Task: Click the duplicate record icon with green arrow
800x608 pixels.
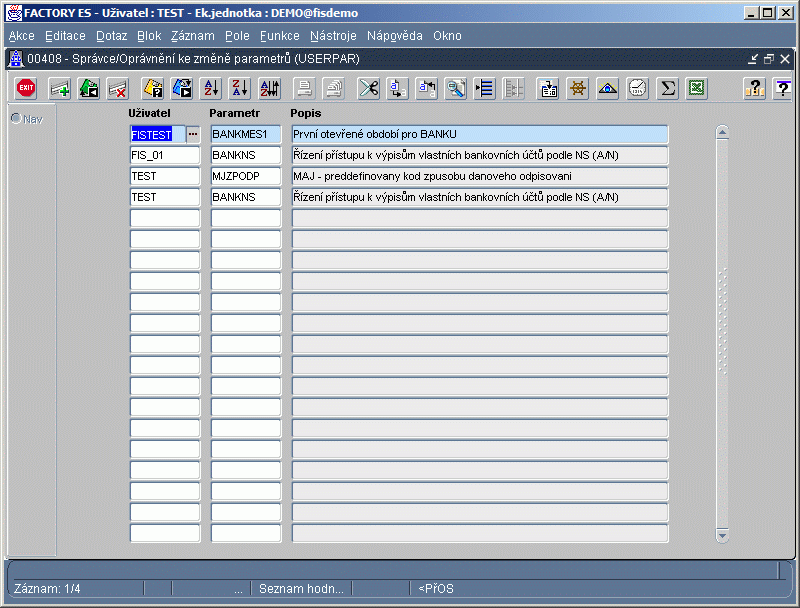Action: (89, 88)
